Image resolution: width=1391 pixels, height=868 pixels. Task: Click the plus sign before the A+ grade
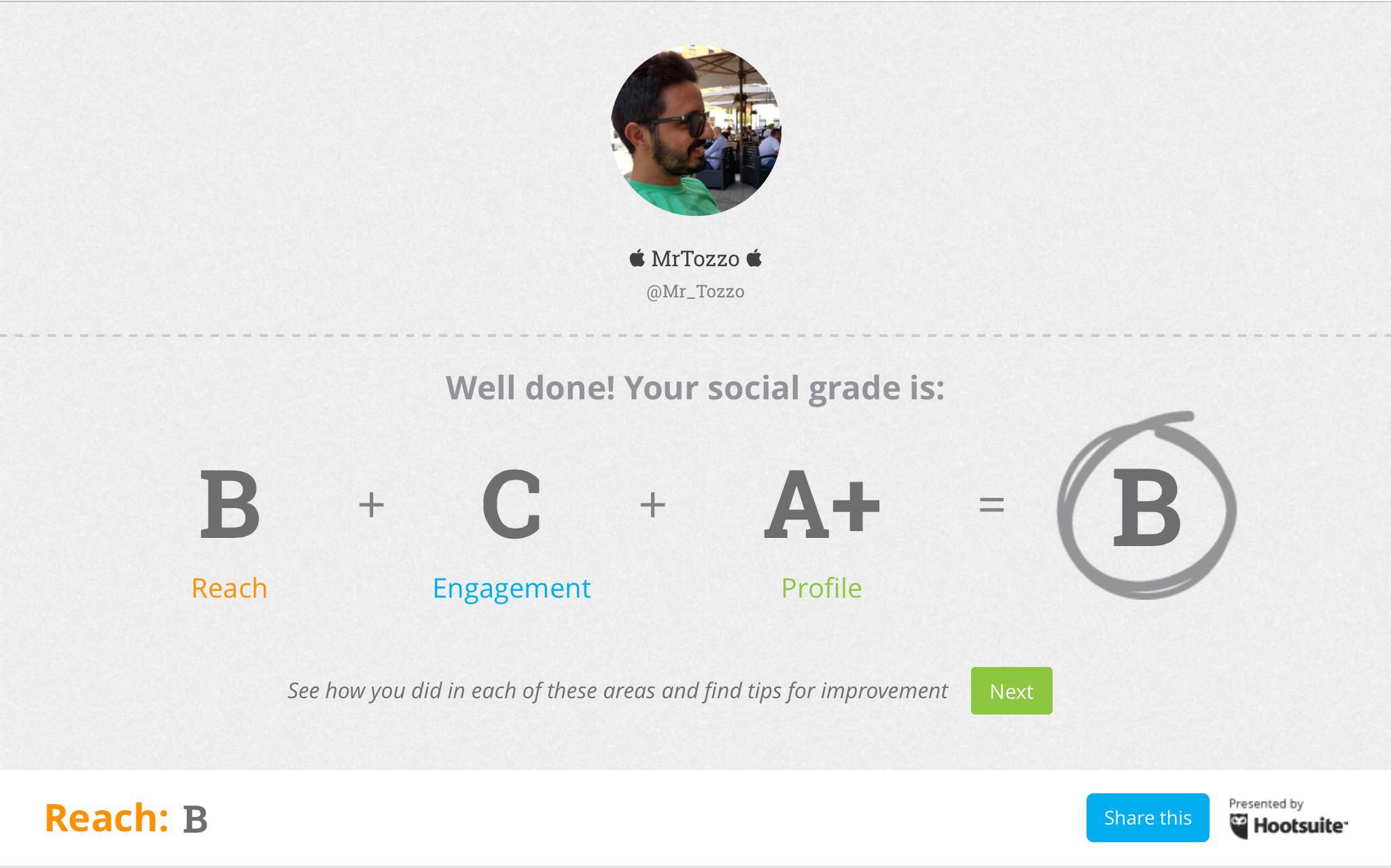652,505
